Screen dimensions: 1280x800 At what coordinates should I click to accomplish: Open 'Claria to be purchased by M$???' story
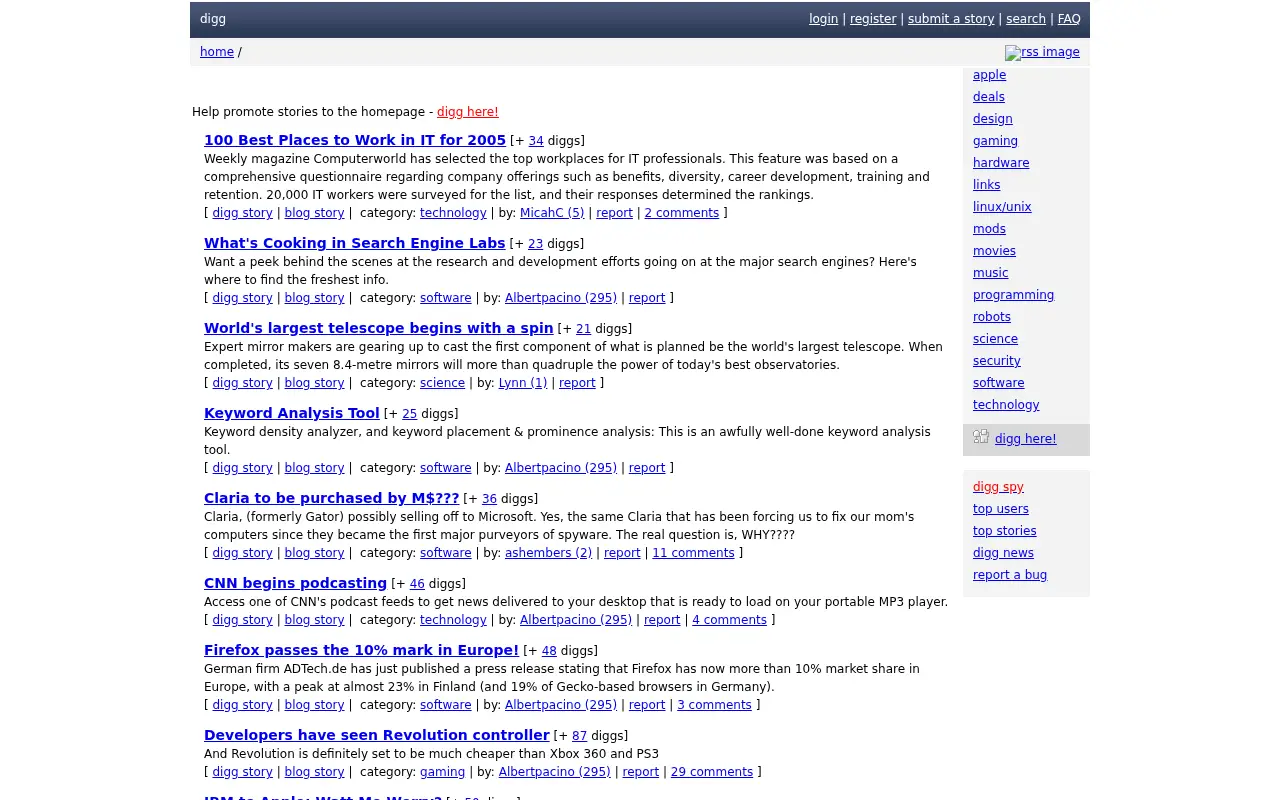click(x=332, y=498)
